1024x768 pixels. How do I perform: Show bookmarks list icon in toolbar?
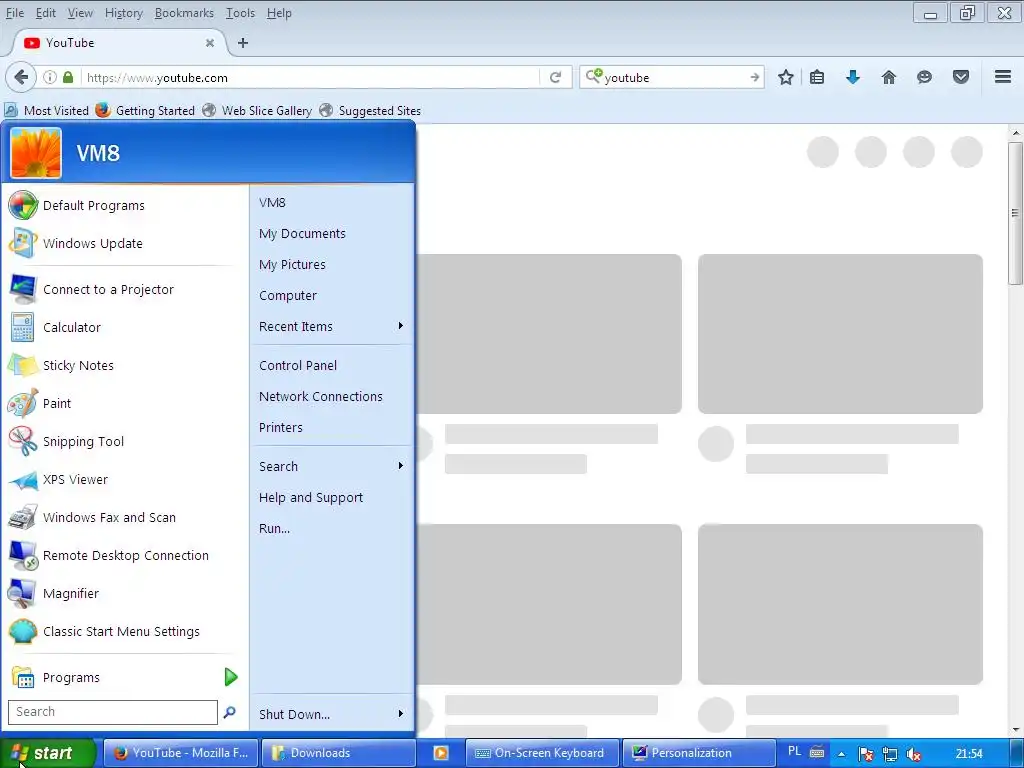pyautogui.click(x=817, y=78)
